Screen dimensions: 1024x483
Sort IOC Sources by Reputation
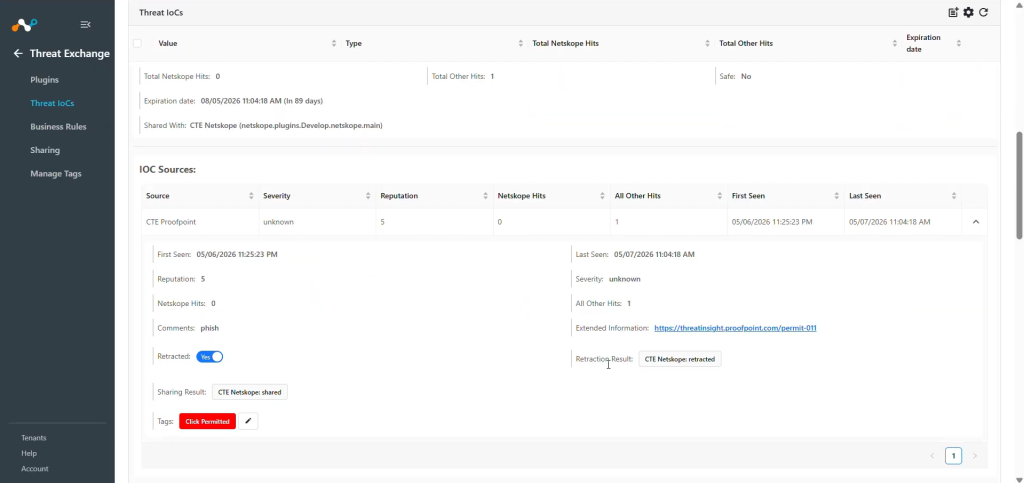click(x=485, y=196)
